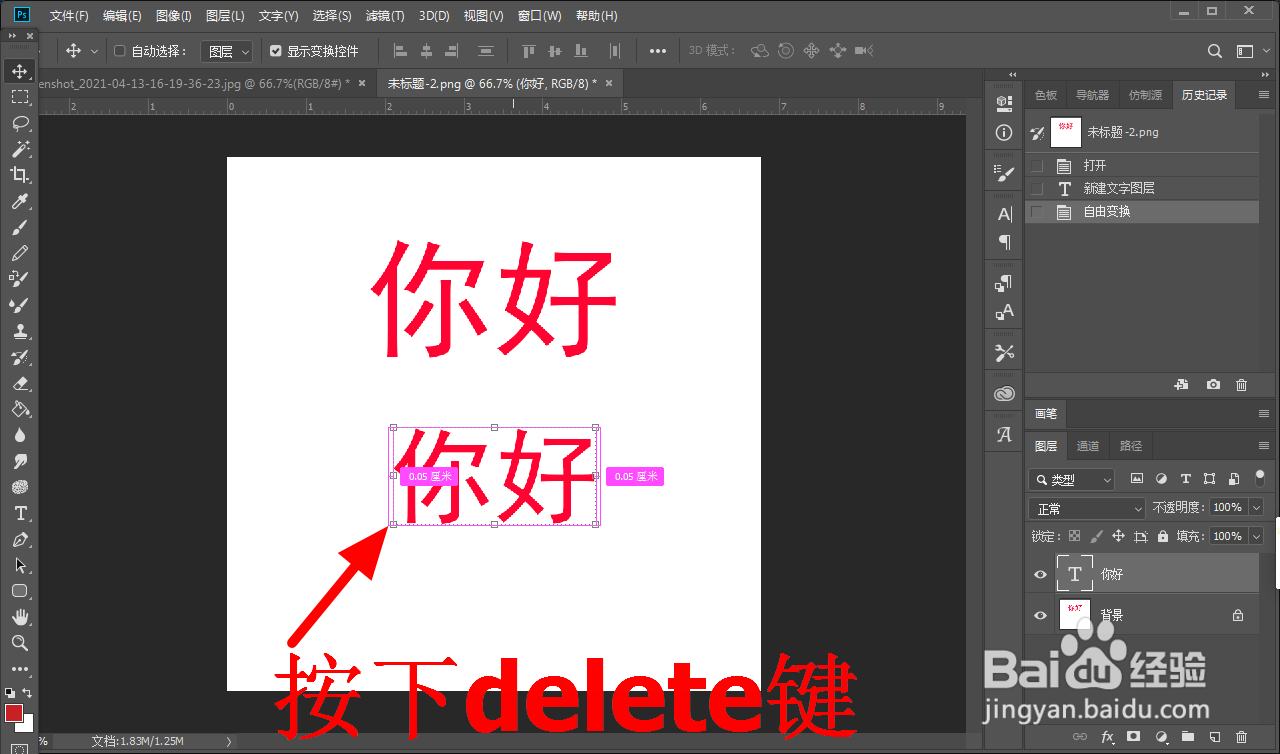
Task: Select the Move tool
Action: click(20, 71)
